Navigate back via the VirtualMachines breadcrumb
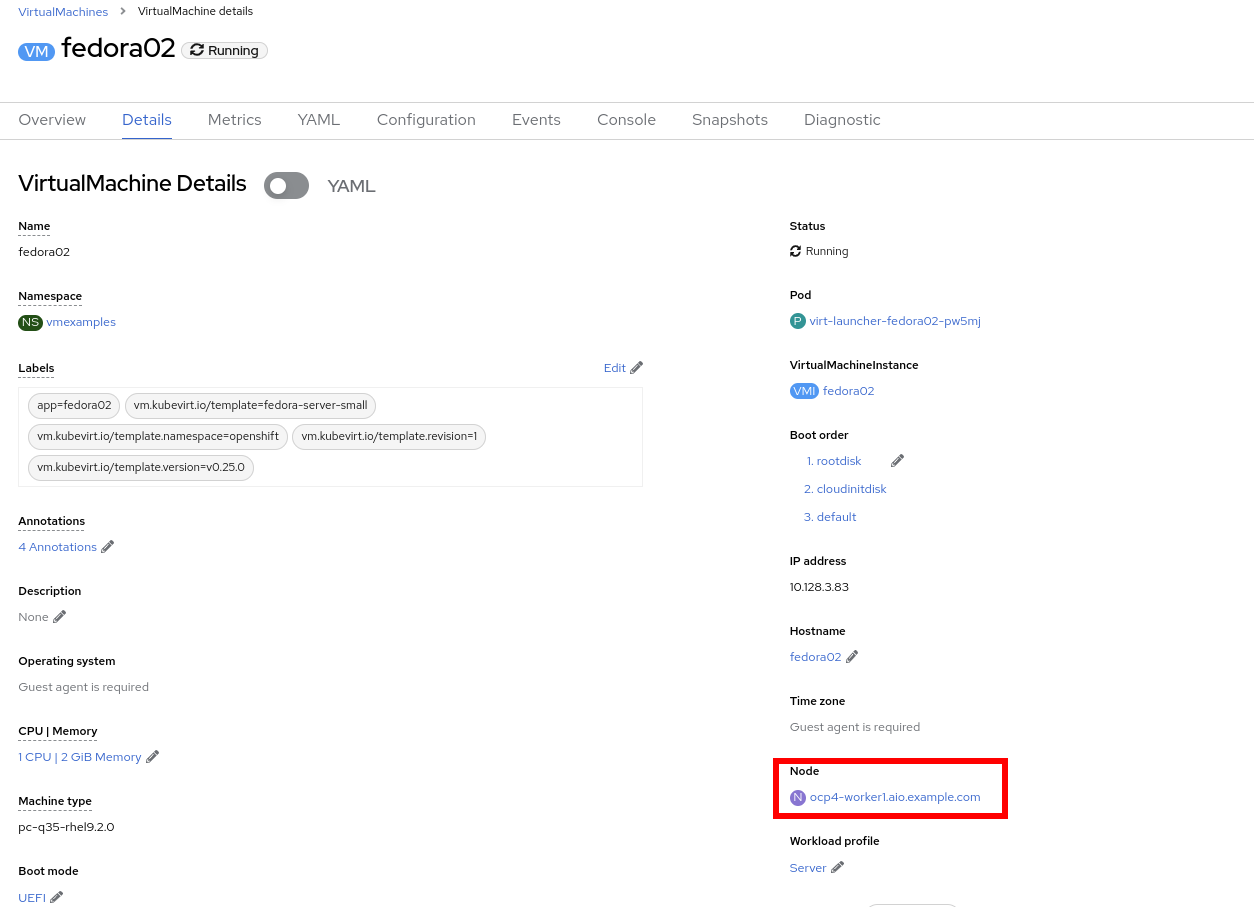The height and width of the screenshot is (907, 1254). [x=63, y=11]
